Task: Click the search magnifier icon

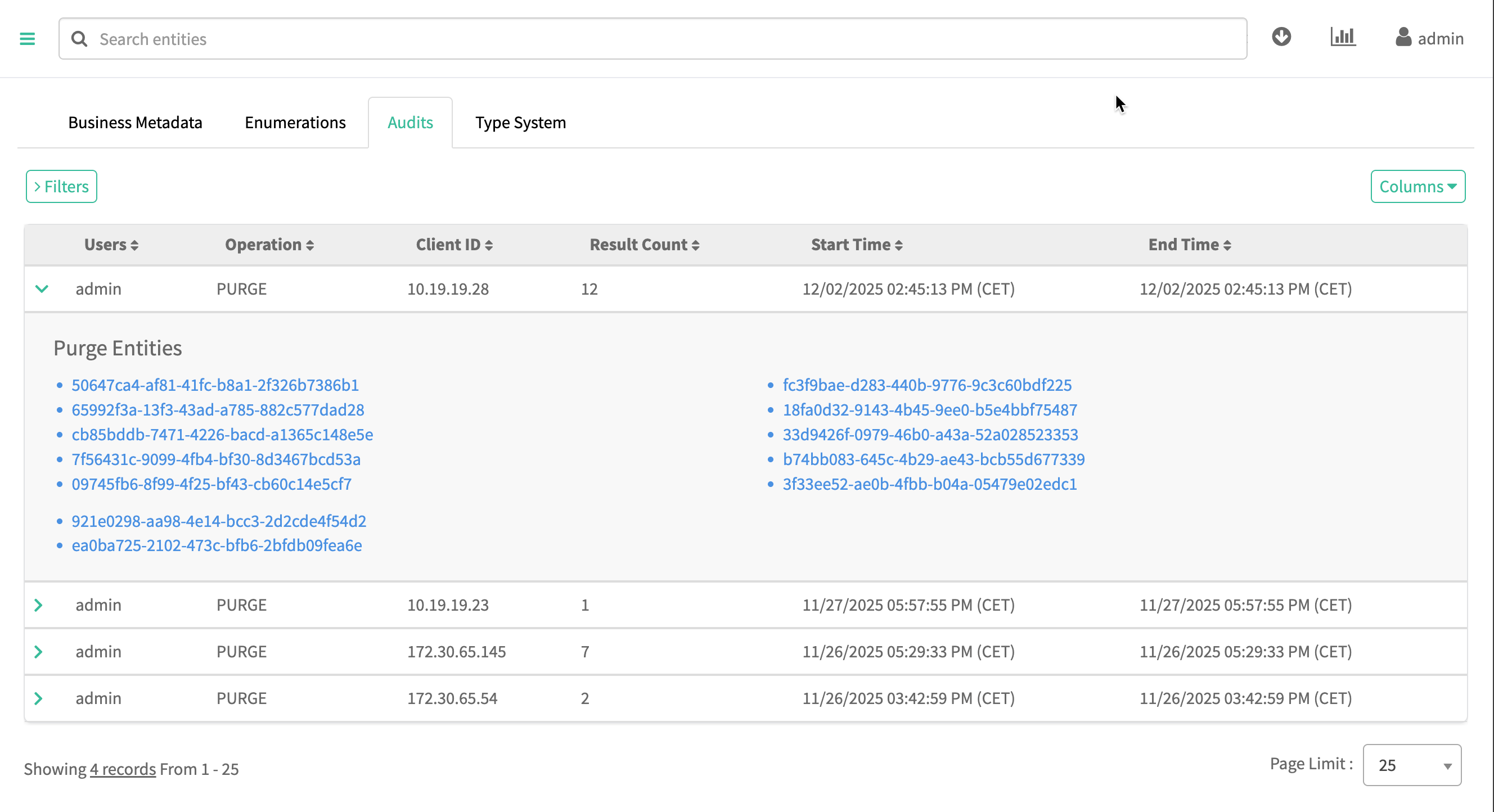Action: tap(79, 39)
